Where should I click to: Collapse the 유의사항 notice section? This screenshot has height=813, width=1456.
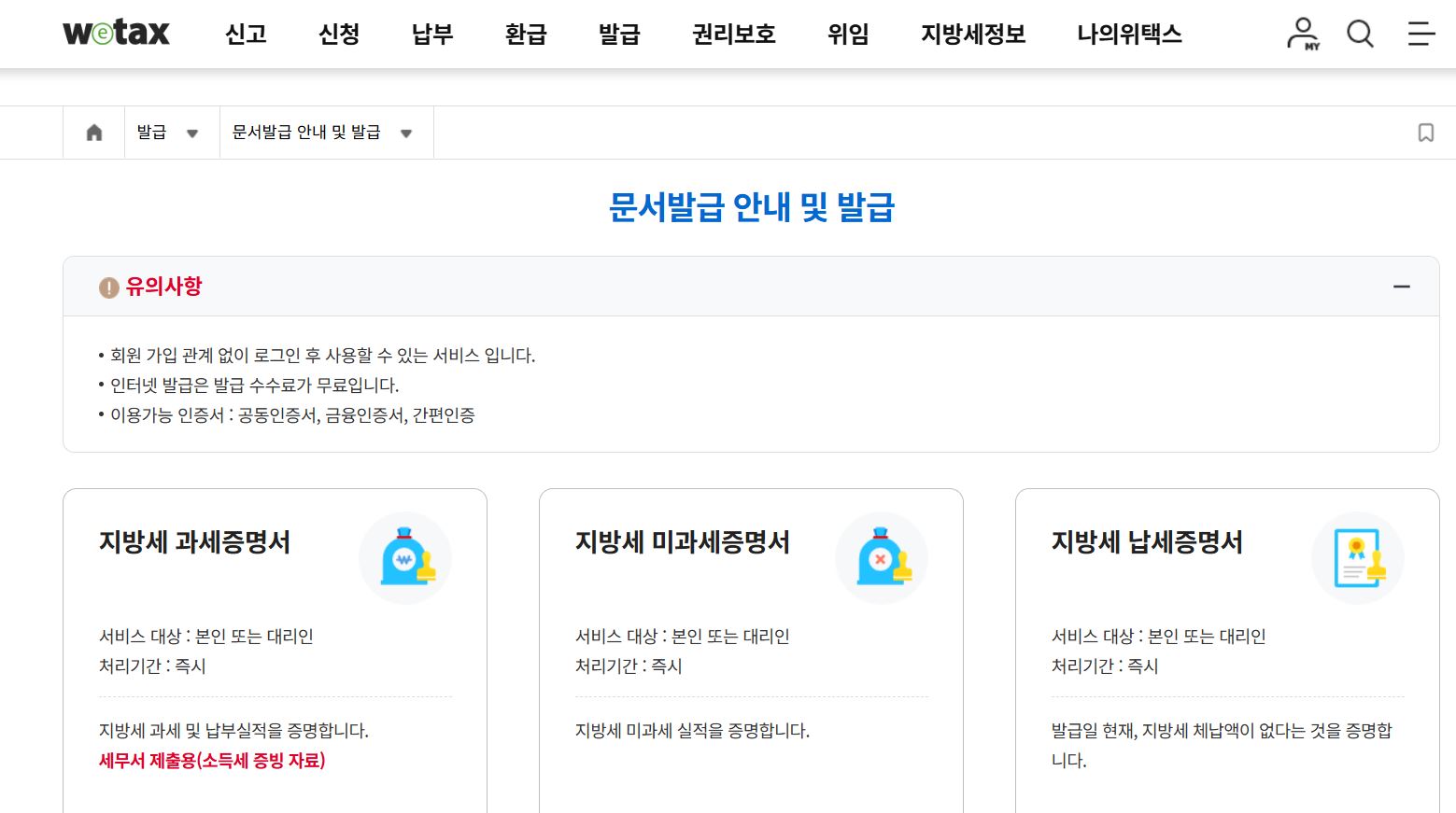pyautogui.click(x=1402, y=286)
